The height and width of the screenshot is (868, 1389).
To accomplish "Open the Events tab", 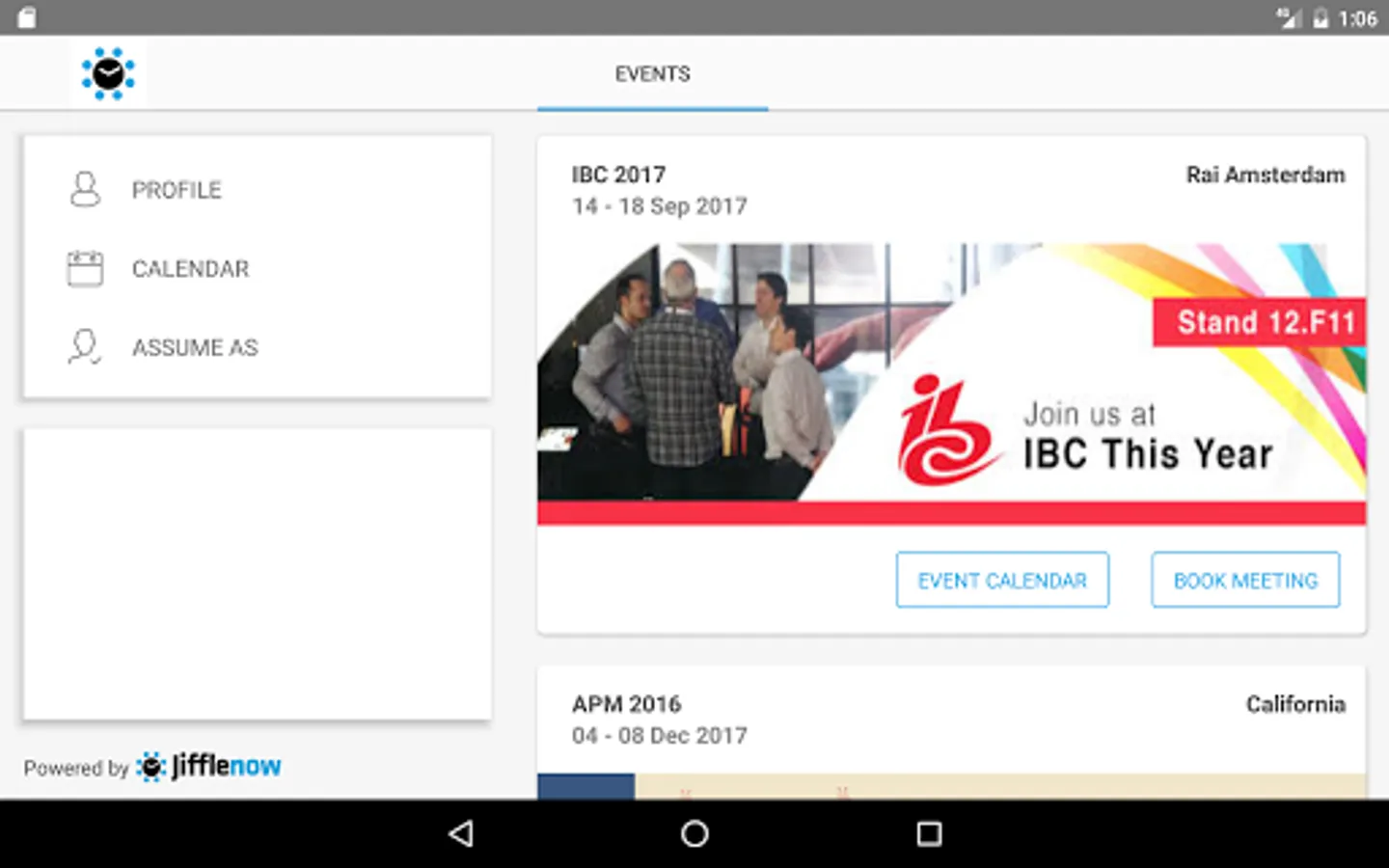I will point(653,74).
